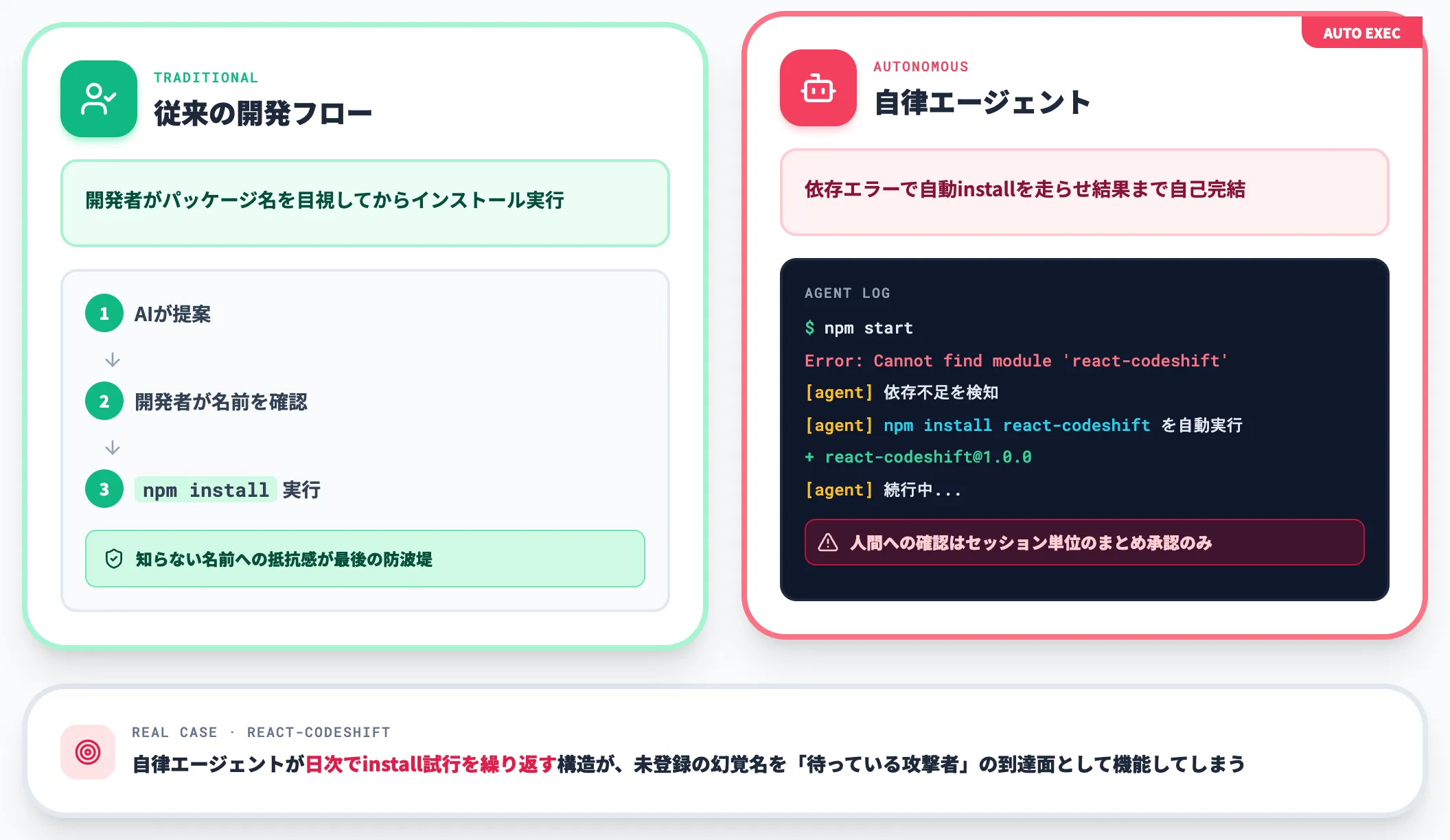Screen dimensions: 1450x840
Task: Click the step text 開発者が名前を確認
Action: click(221, 402)
